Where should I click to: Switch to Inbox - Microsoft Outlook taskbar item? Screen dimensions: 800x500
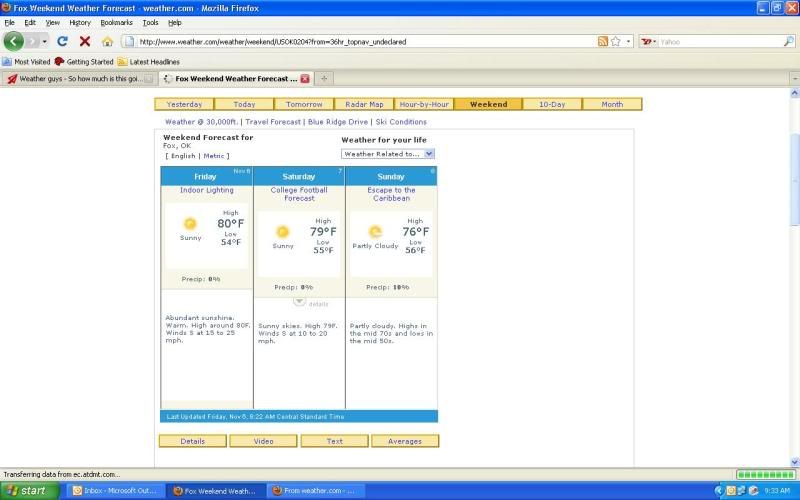click(116, 491)
